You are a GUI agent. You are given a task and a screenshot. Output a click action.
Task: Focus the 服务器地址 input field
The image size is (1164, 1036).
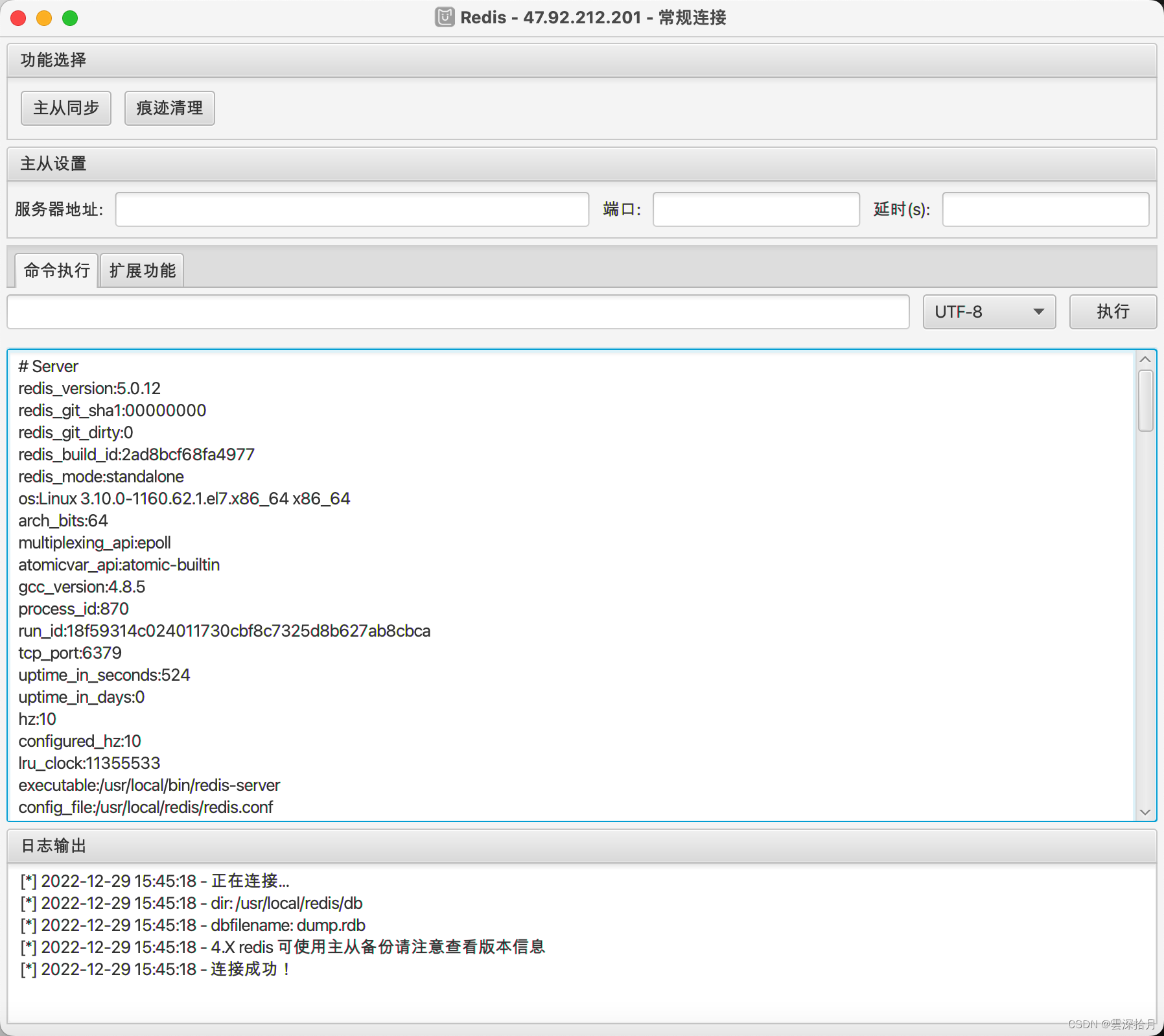pos(352,209)
